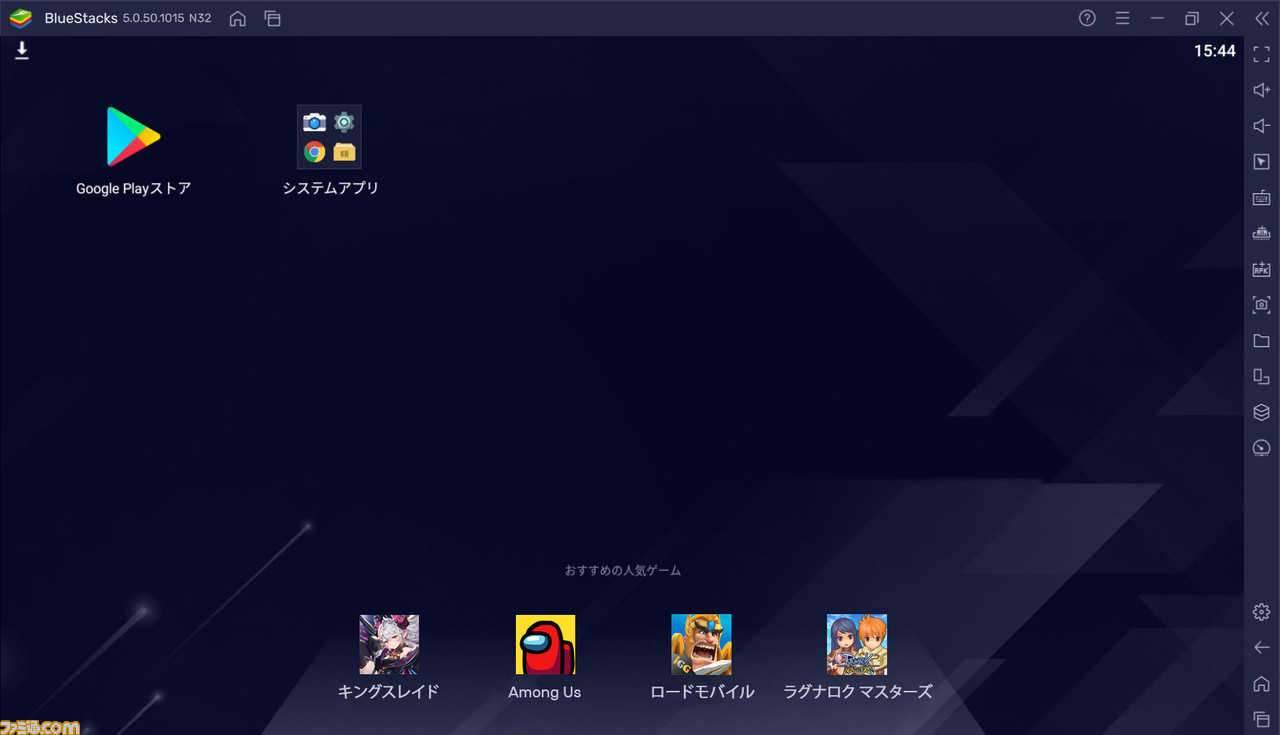Install APK from sidebar
Screen dimensions: 1280x735
pyautogui.click(x=1261, y=269)
